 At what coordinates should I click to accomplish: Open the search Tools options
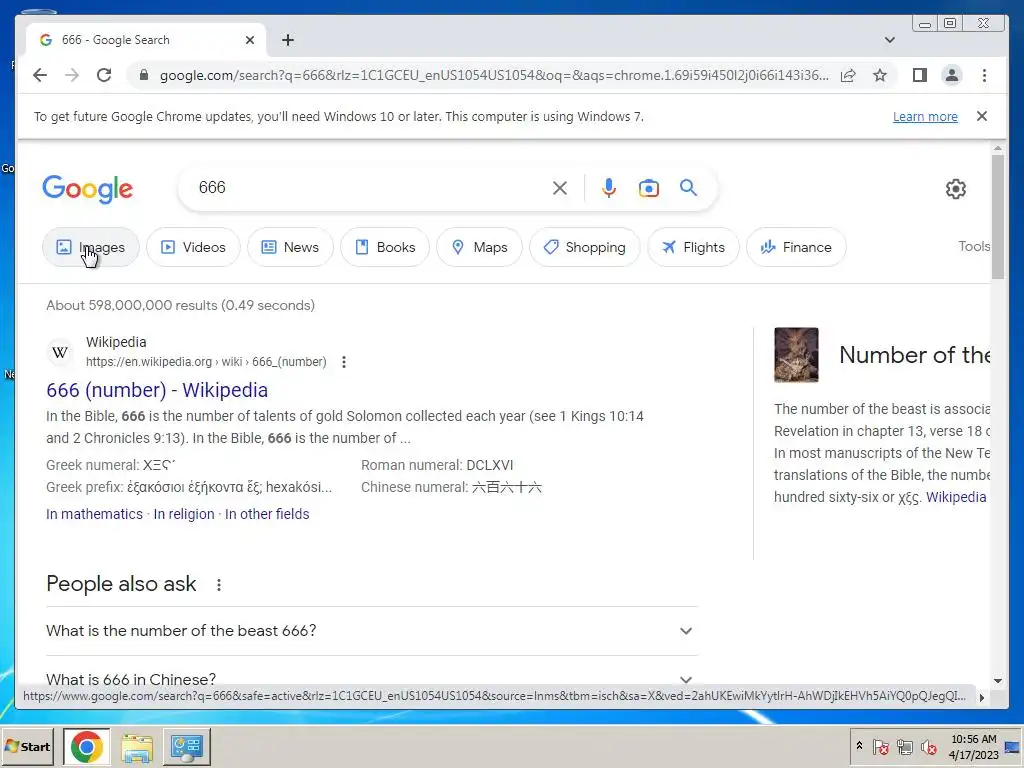point(974,246)
